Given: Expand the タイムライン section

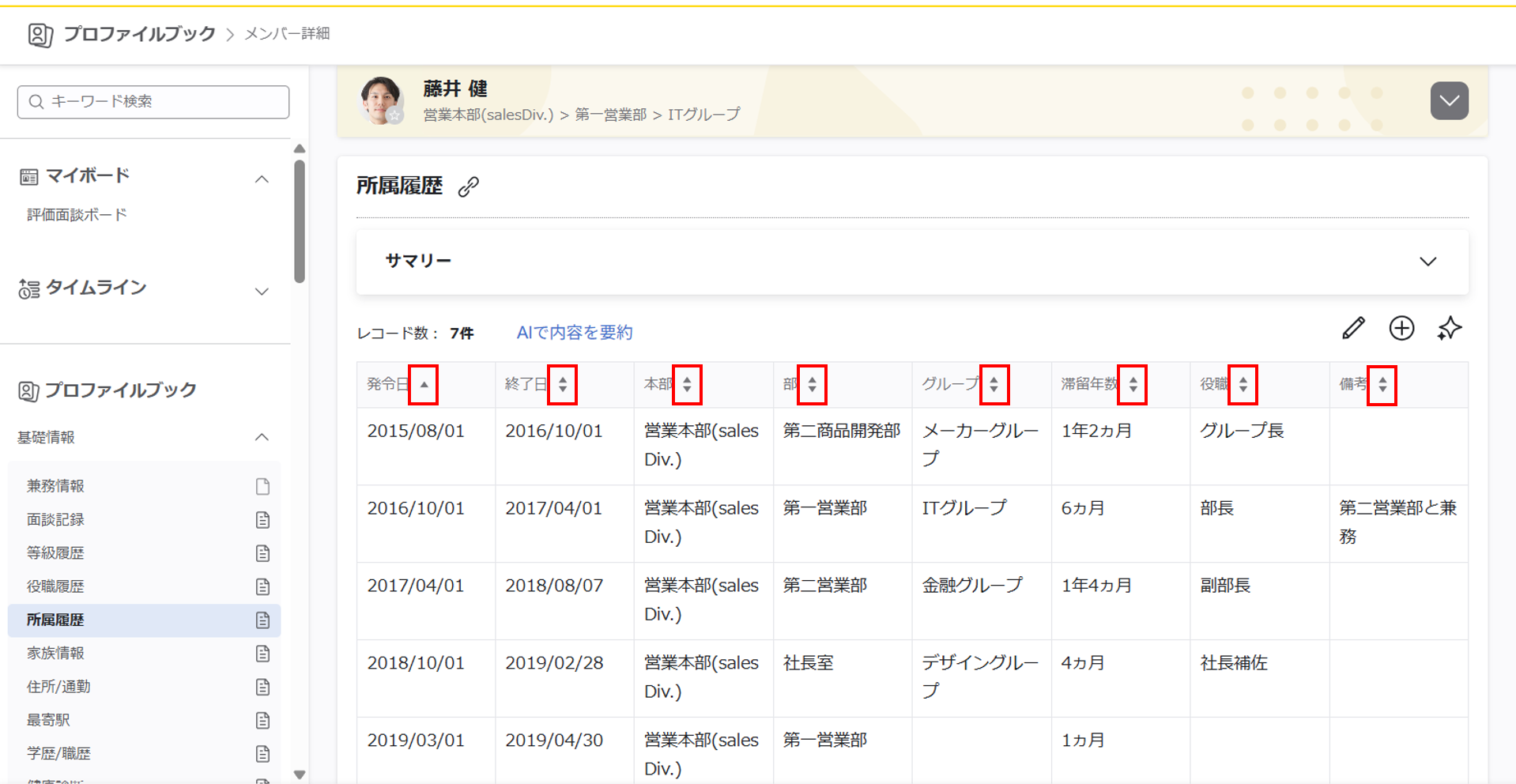Looking at the screenshot, I should 262,292.
